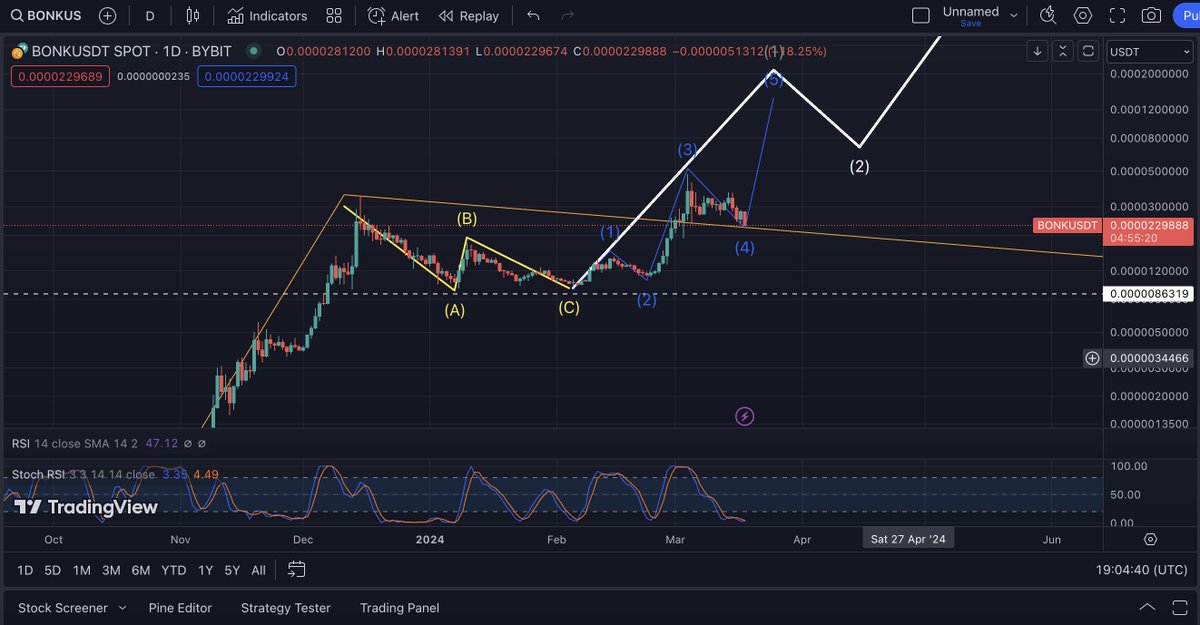Open indicator templates grid icon
1200x625 pixels.
(x=334, y=16)
